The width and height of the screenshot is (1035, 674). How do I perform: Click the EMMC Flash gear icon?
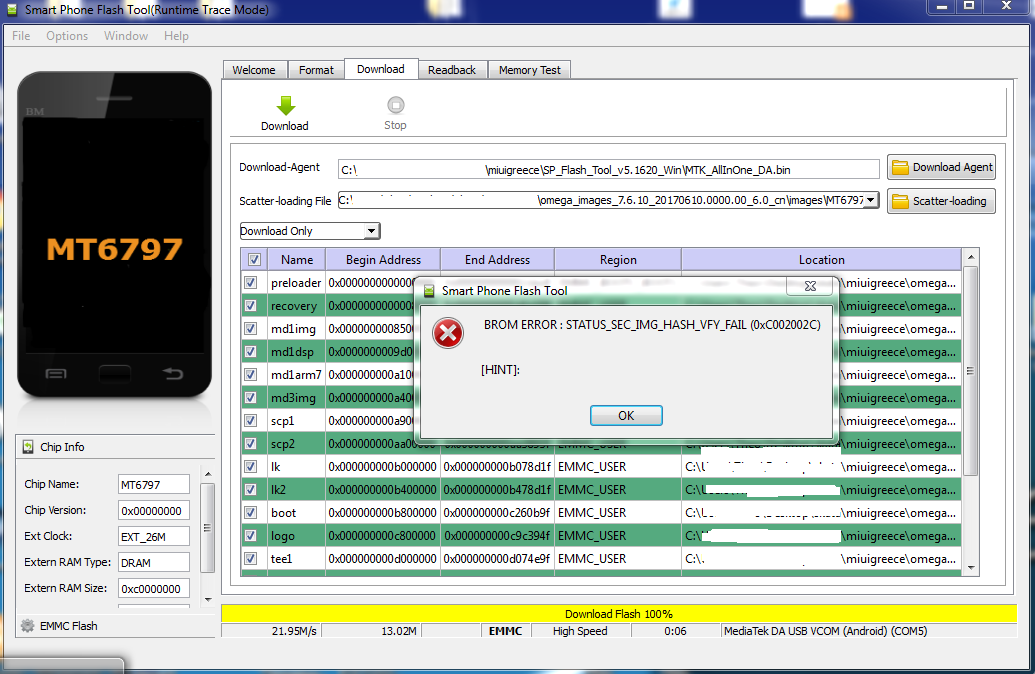27,626
